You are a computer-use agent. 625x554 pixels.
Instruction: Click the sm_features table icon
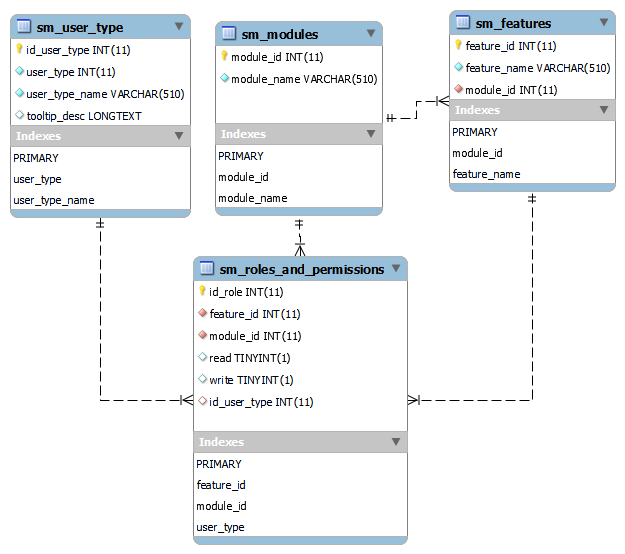coord(463,23)
